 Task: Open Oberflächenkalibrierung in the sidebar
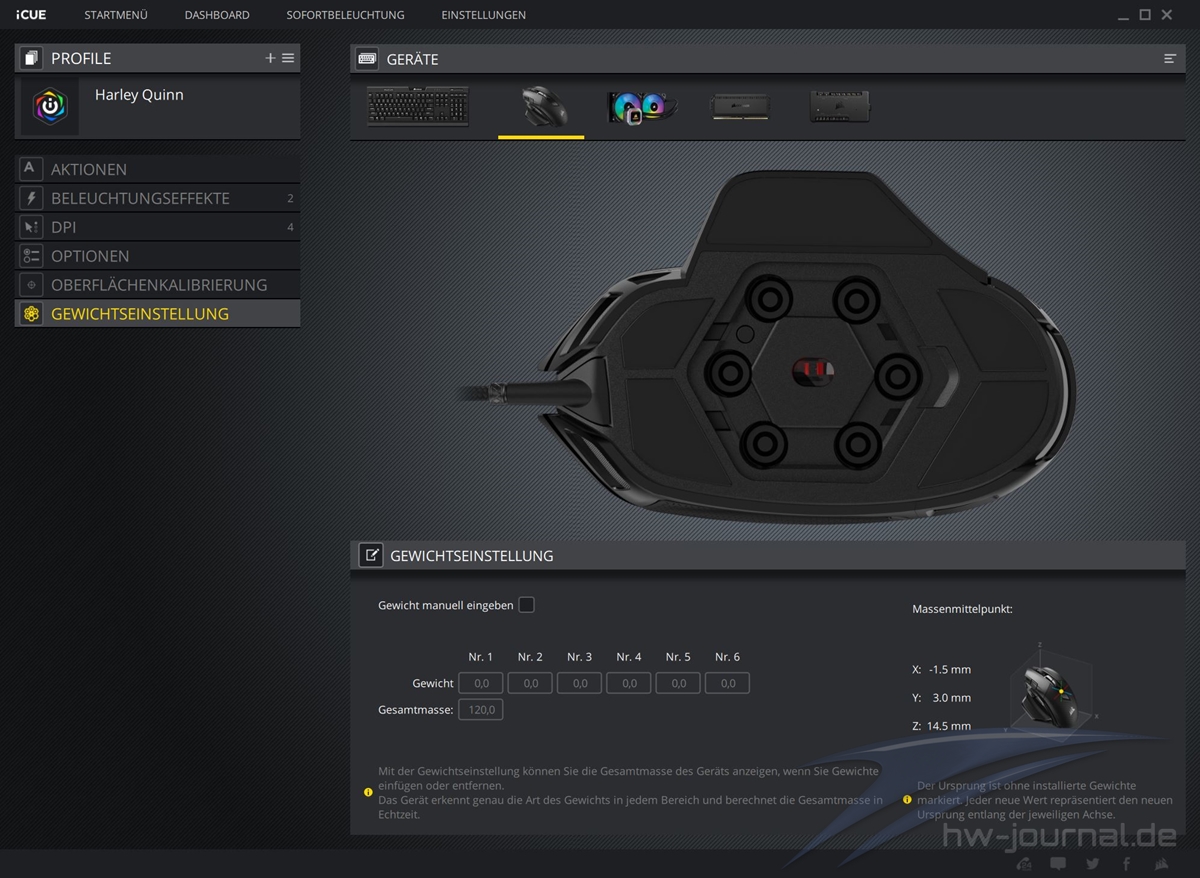(x=159, y=285)
